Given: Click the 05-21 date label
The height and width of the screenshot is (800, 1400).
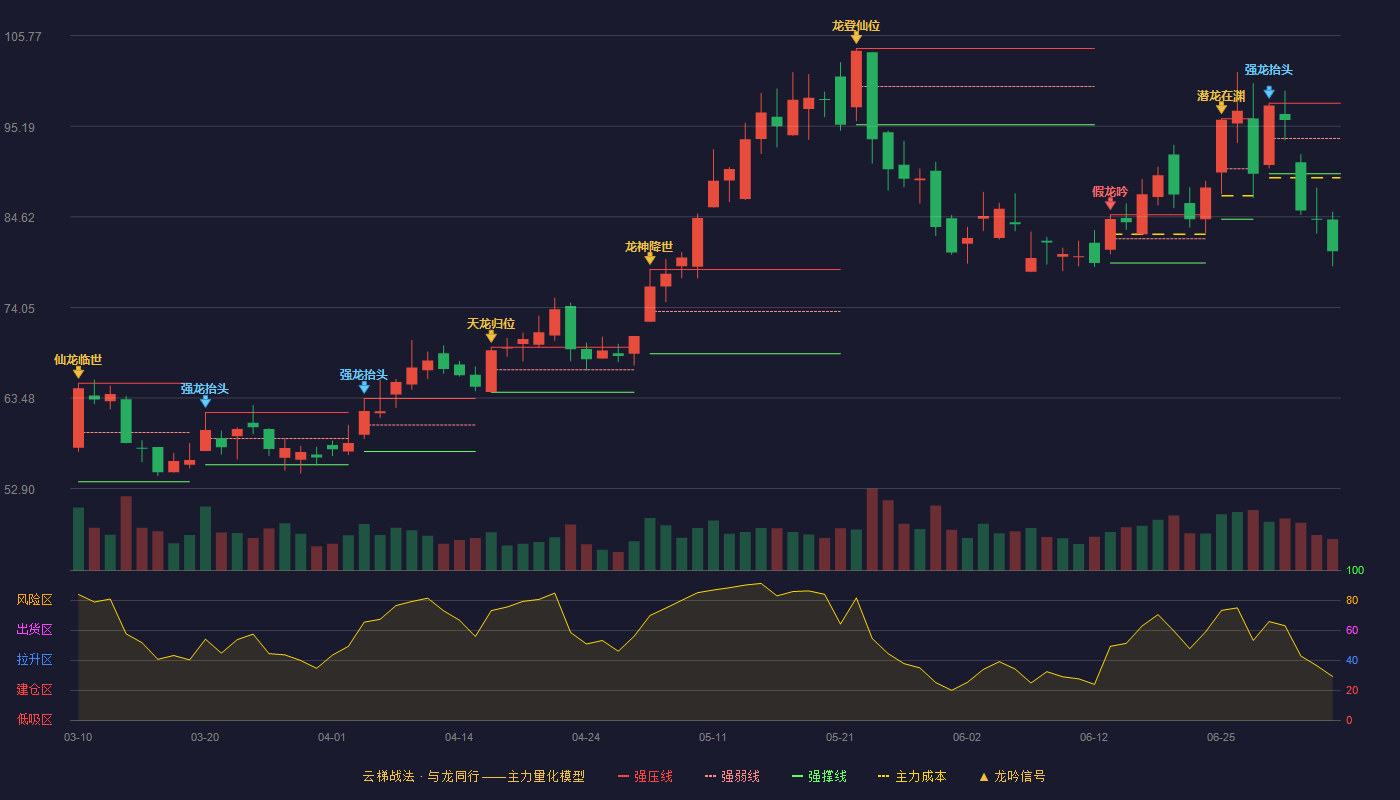Looking at the screenshot, I should [840, 737].
